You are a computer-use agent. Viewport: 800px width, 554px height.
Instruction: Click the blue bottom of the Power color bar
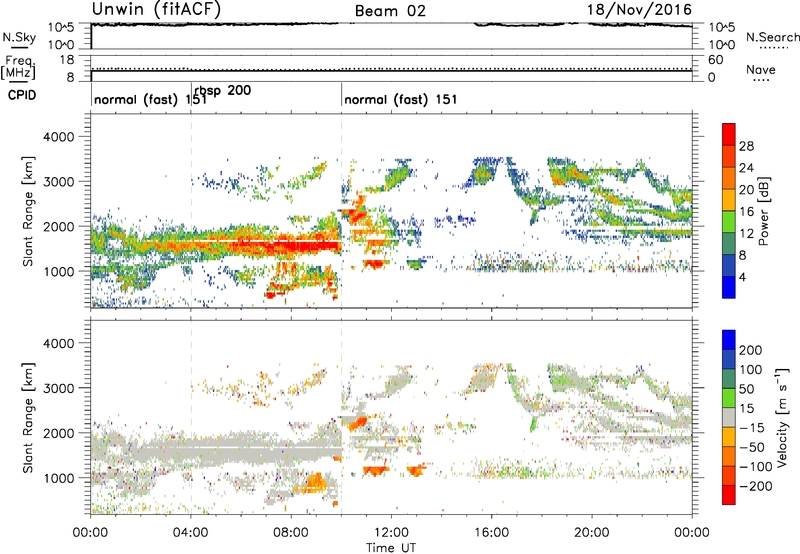coord(729,287)
